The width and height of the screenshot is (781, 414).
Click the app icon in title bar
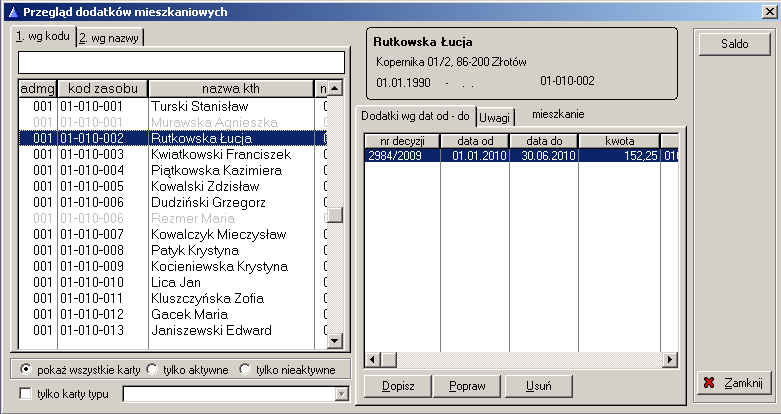(13, 12)
